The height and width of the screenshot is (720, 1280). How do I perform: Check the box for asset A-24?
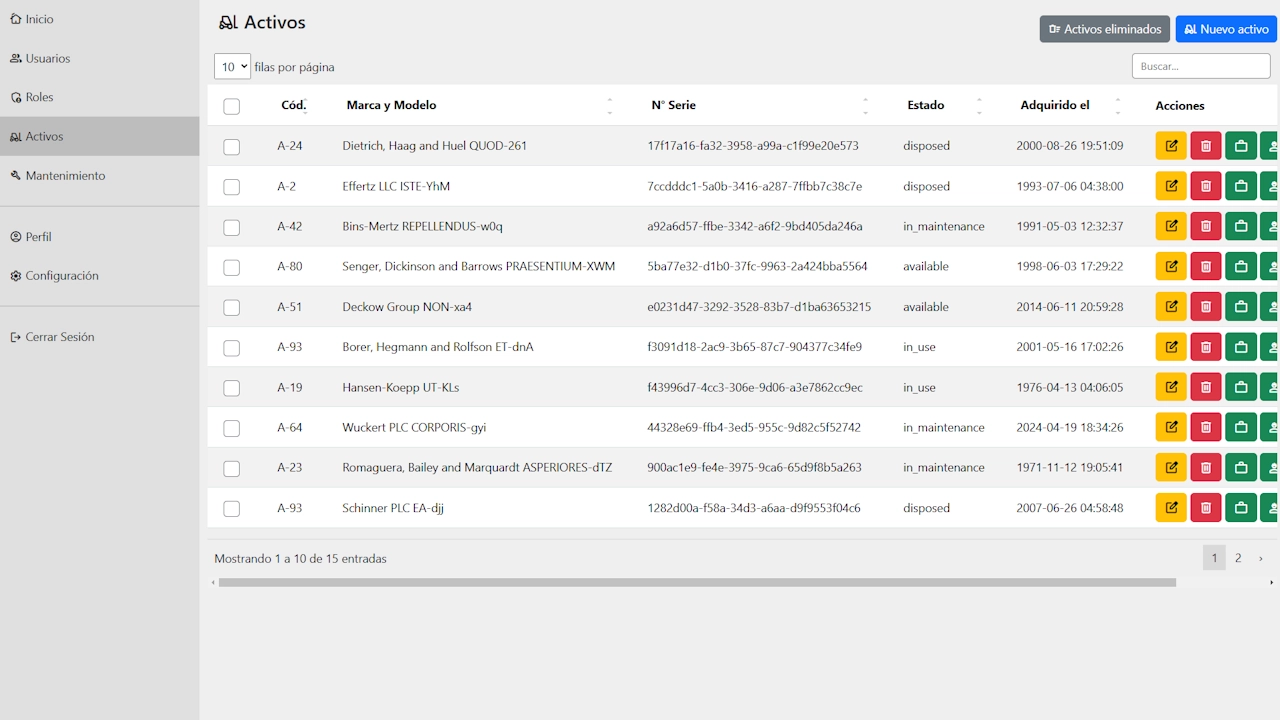click(x=232, y=147)
